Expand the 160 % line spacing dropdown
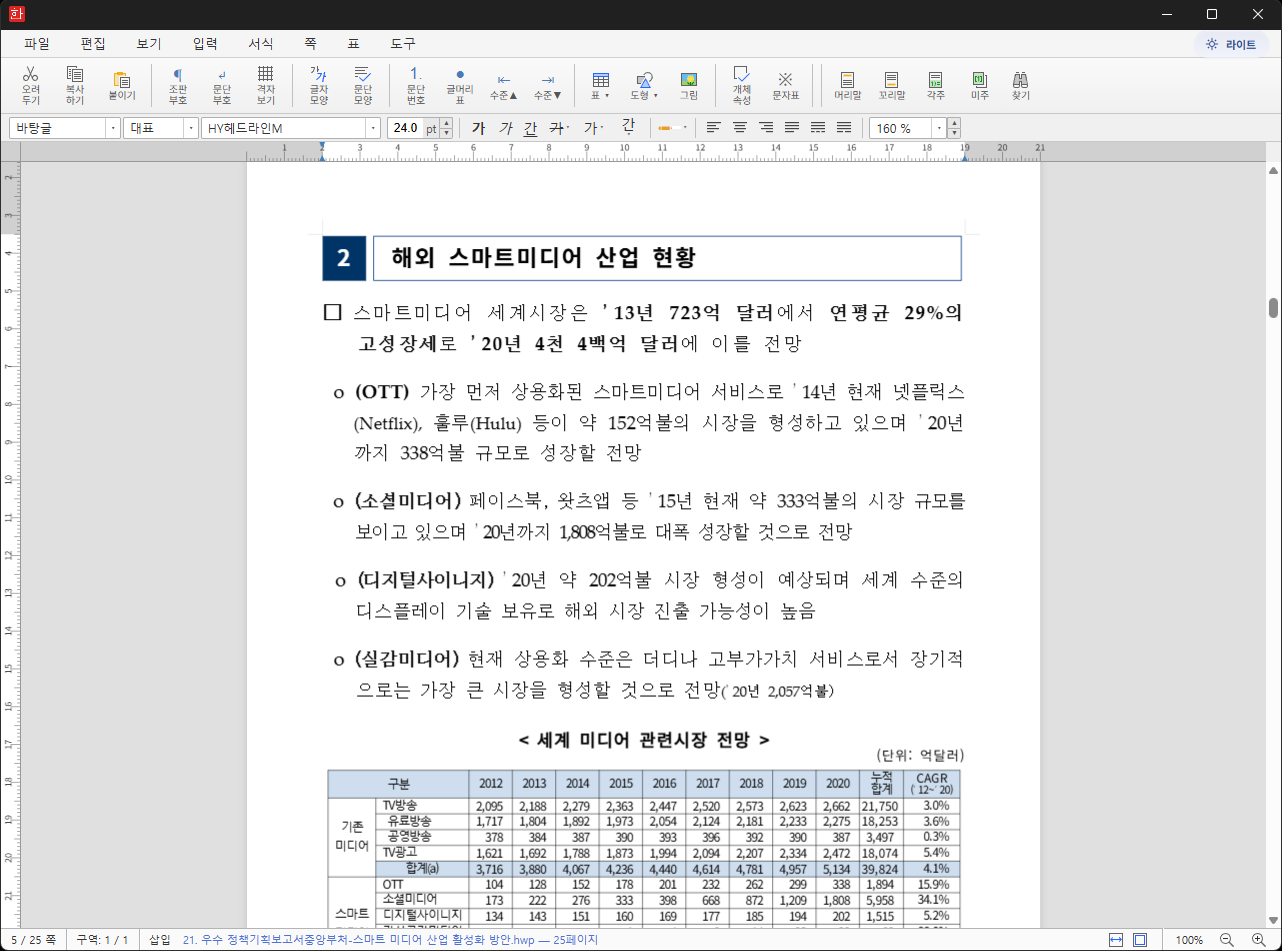Viewport: 1282px width, 951px height. click(939, 129)
